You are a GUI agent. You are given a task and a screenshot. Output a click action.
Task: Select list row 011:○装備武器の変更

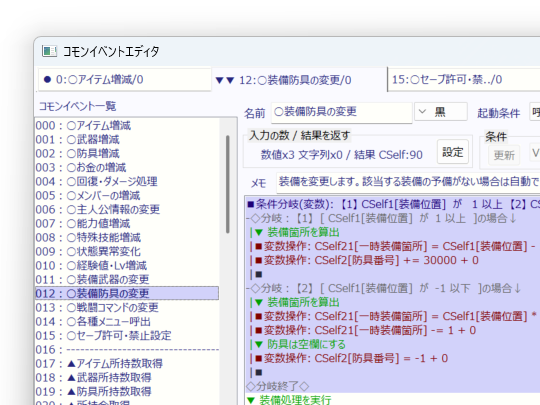point(127,279)
